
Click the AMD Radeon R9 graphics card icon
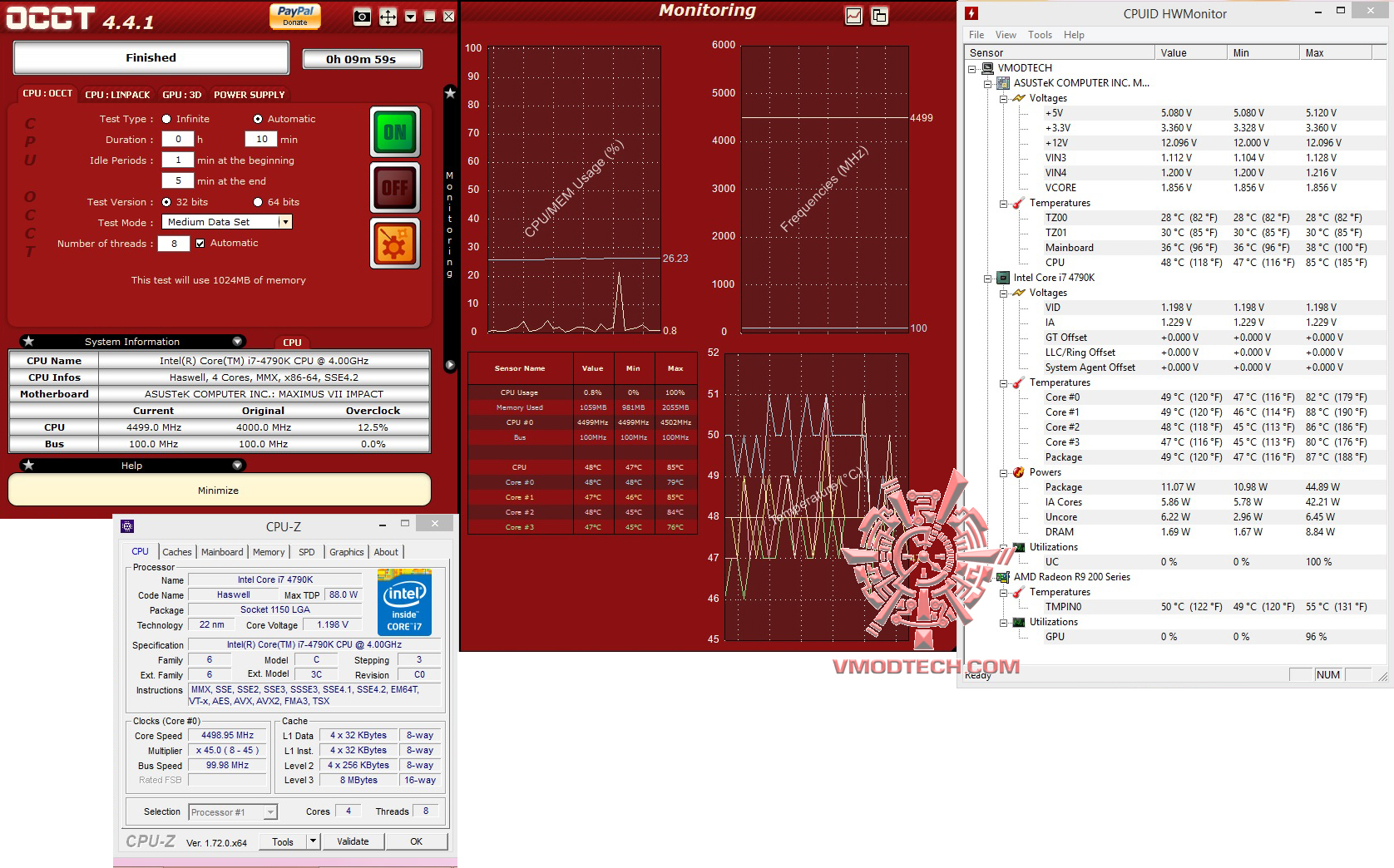1003,577
